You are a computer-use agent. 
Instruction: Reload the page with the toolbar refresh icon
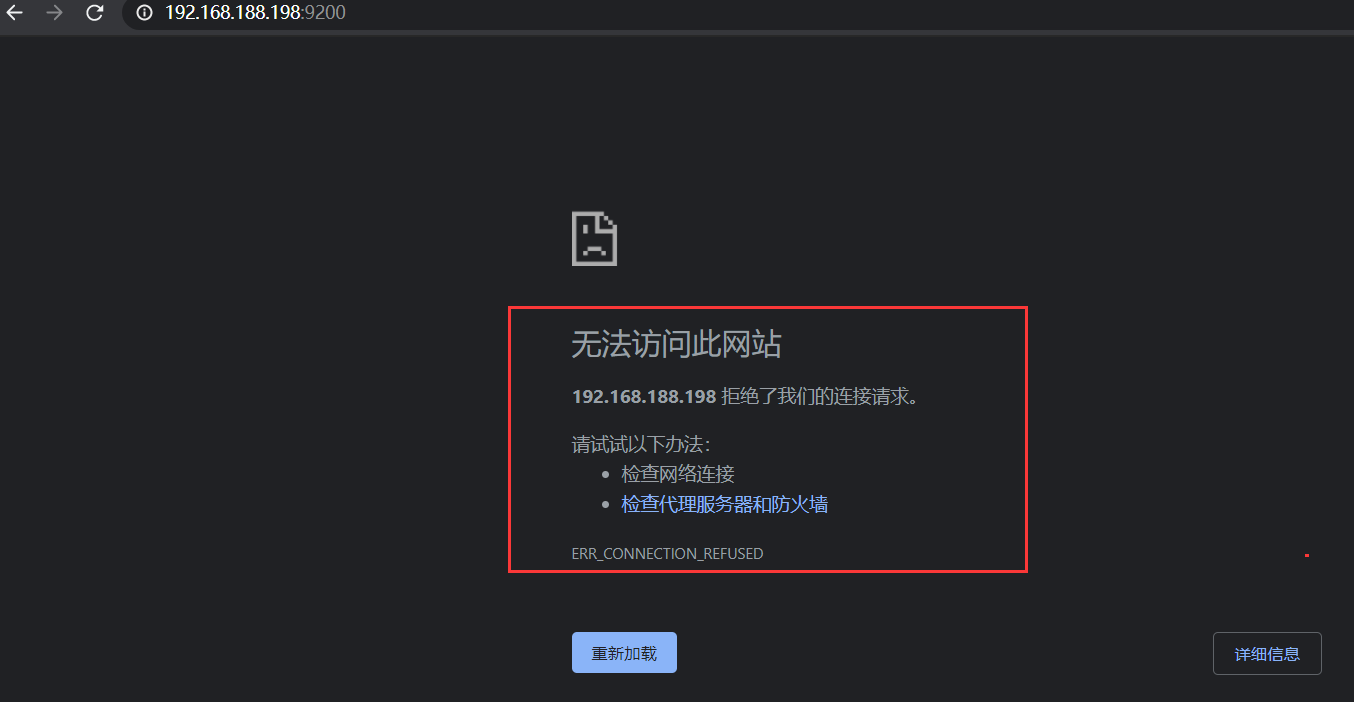94,13
